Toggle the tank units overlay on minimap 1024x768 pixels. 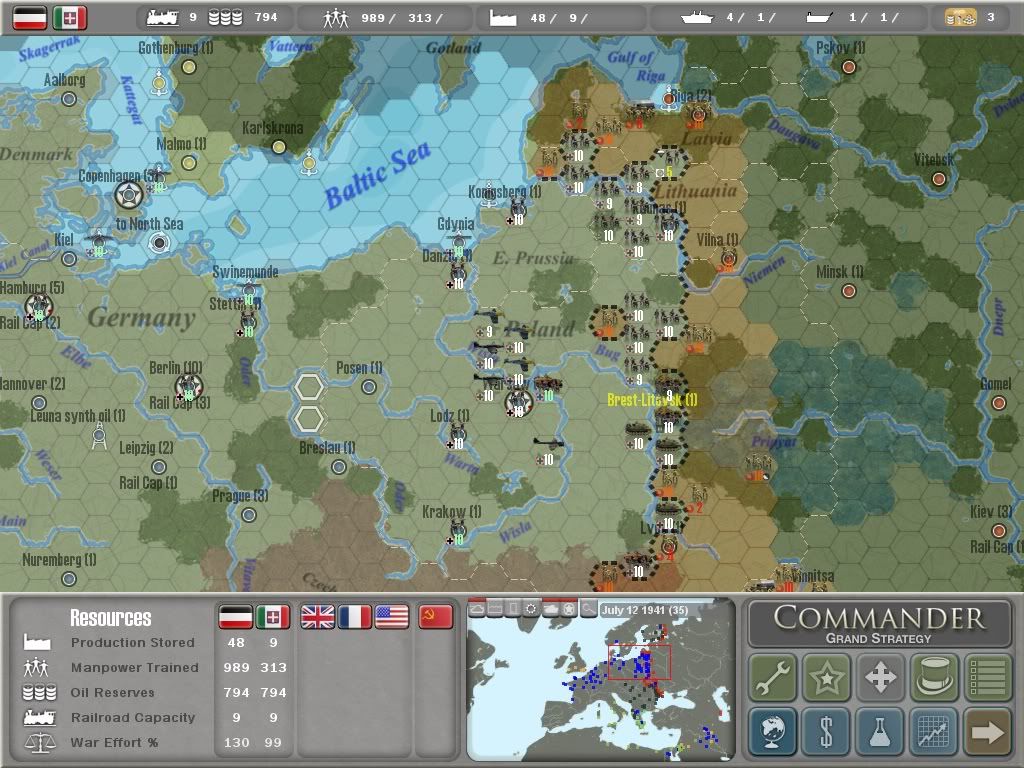(x=551, y=609)
